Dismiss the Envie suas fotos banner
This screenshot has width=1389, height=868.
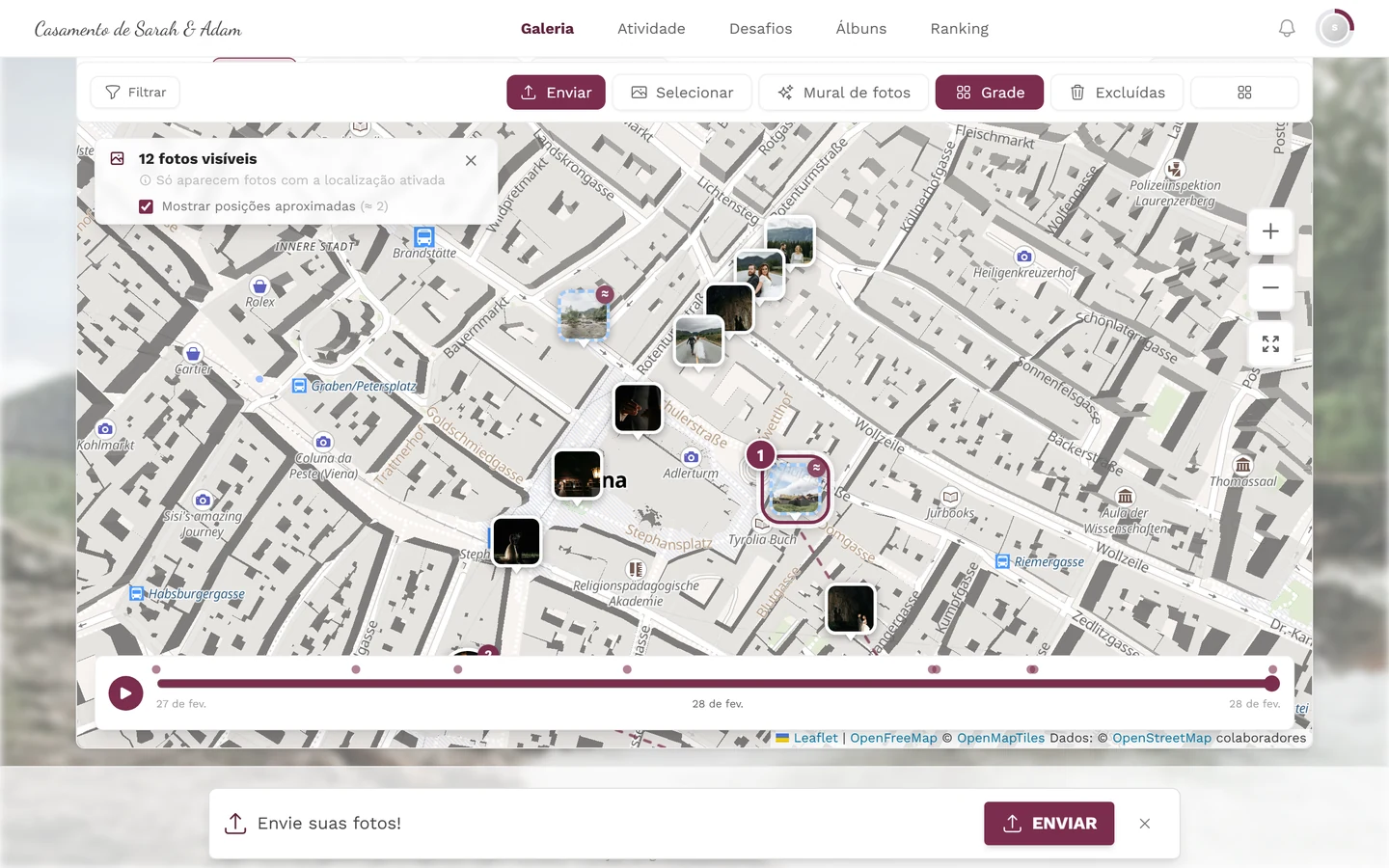tap(1145, 824)
